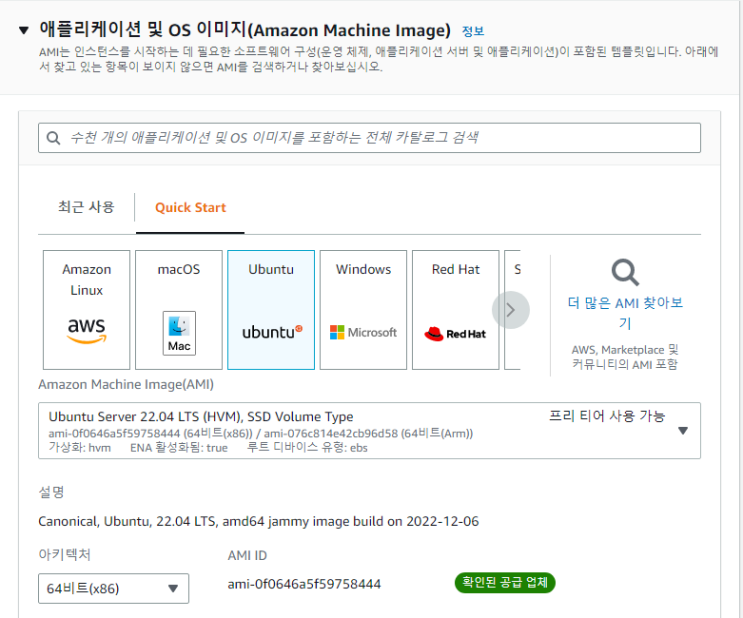Viewport: 743px width, 618px height.
Task: Open the 64비트(x86) architecture dropdown
Action: coord(113,588)
